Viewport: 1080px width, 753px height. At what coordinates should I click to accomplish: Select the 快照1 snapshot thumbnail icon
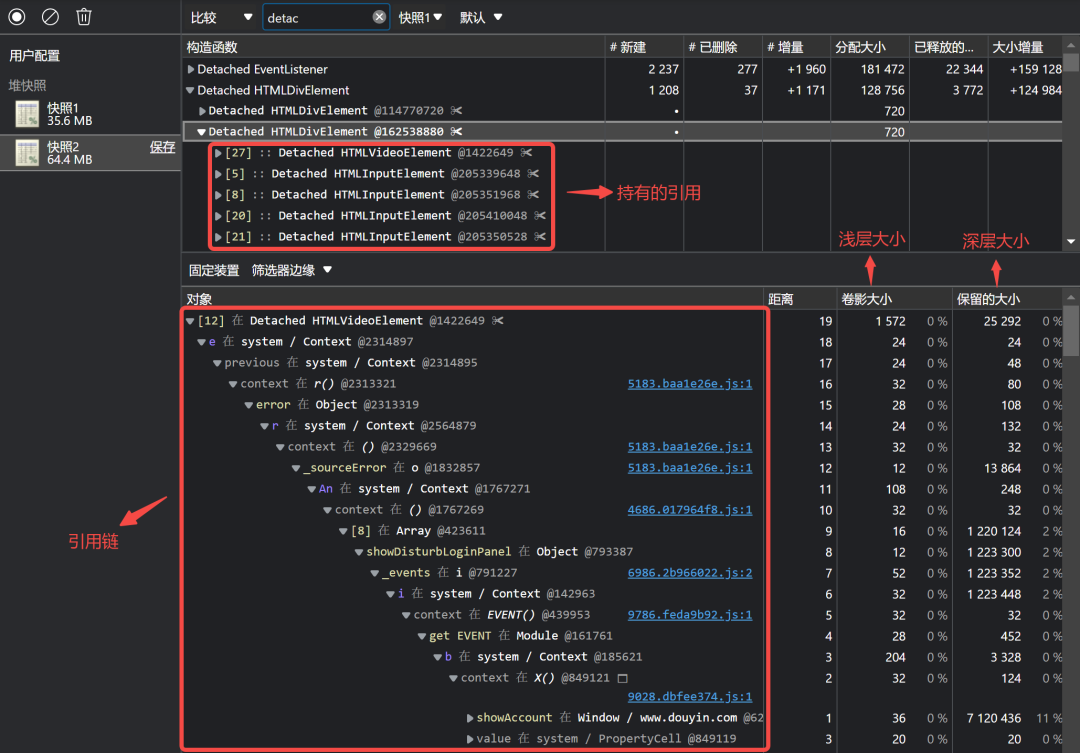tap(27, 114)
